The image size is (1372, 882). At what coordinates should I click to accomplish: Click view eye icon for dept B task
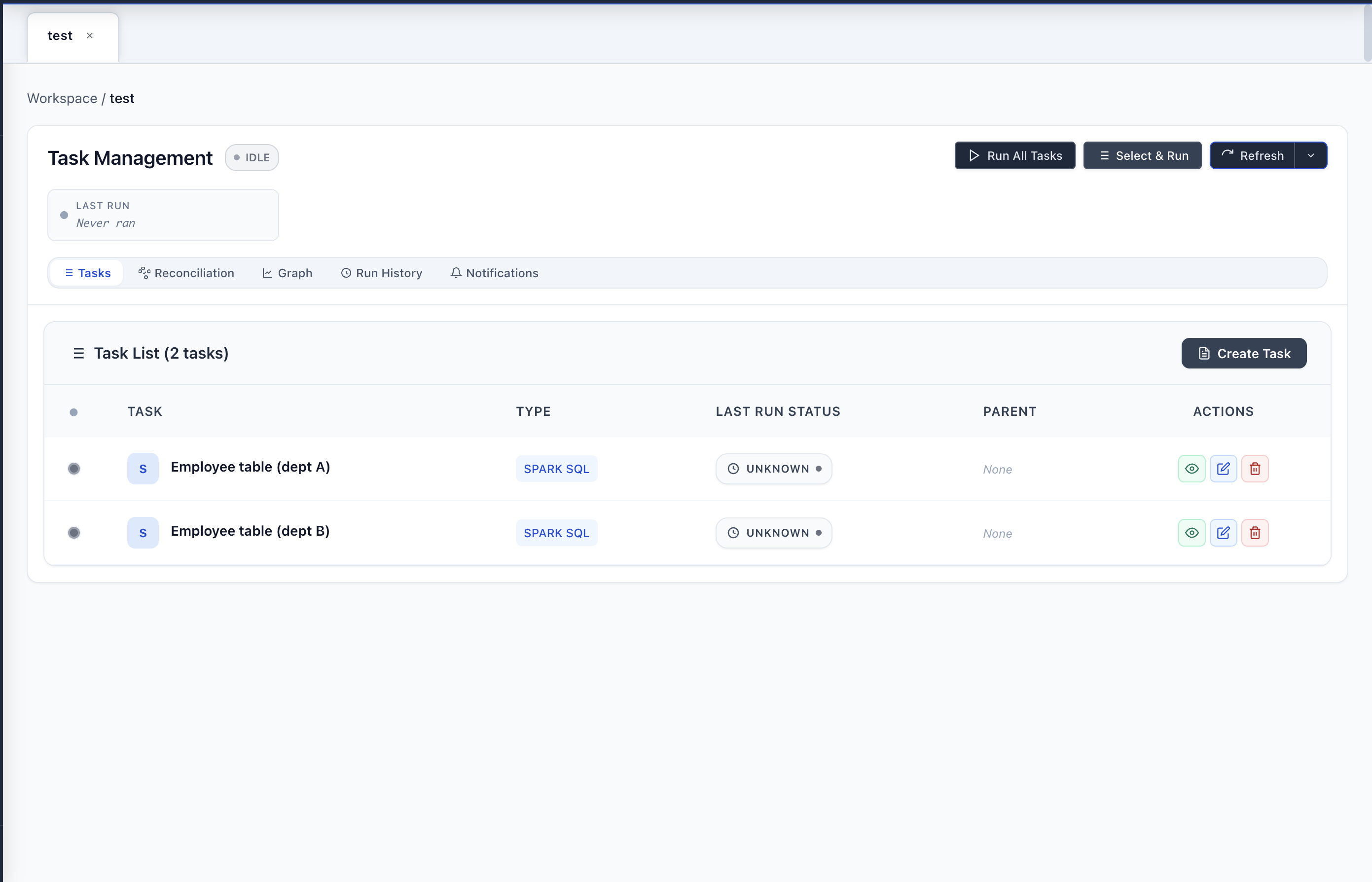1191,533
